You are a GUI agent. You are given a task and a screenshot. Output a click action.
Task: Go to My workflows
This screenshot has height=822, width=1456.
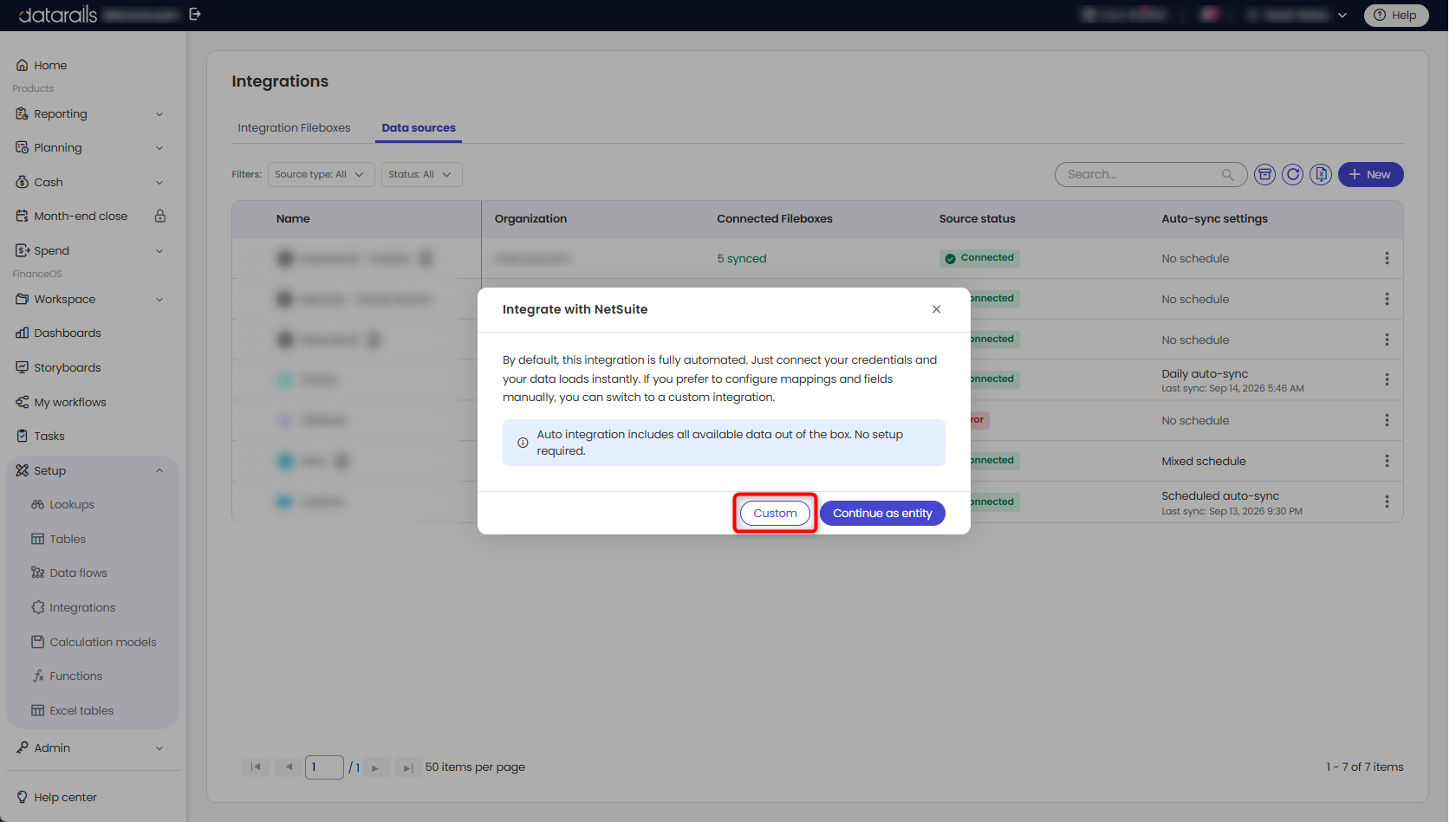pyautogui.click(x=70, y=402)
